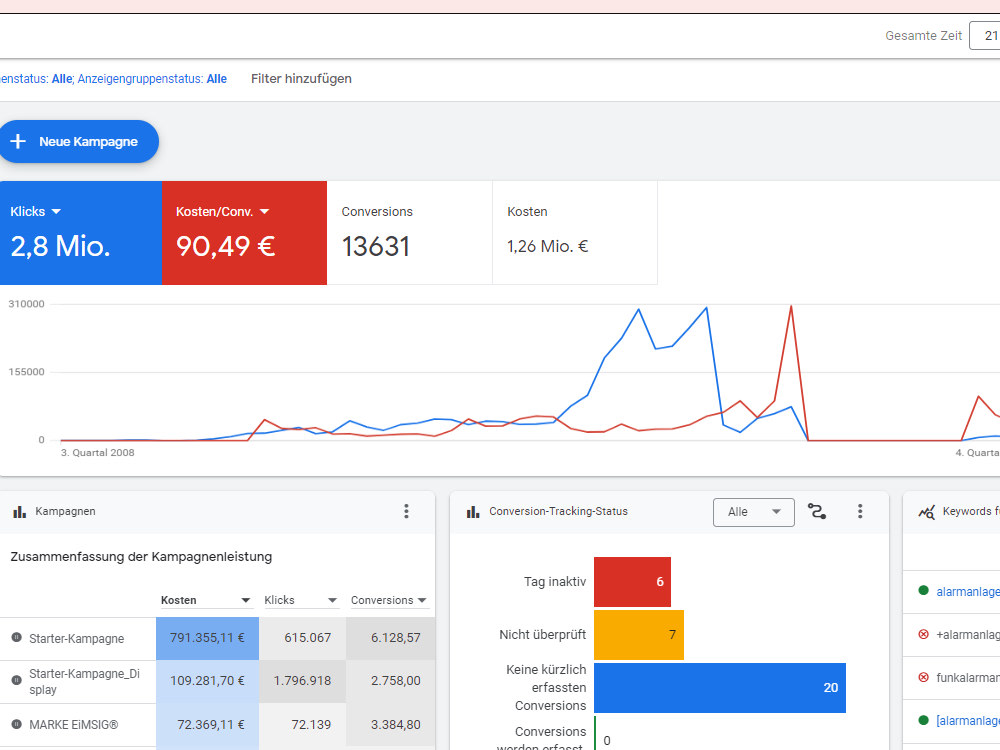Click the Starter-Kampagne row name
1000x750 pixels.
(77, 638)
